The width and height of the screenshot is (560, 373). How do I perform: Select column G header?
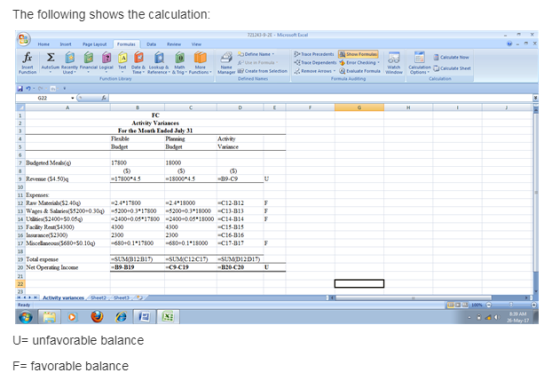coord(359,107)
